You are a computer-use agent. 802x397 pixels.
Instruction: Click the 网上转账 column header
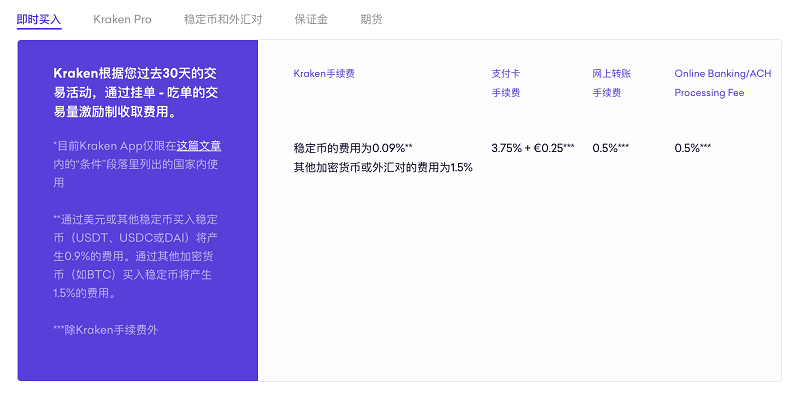(612, 74)
